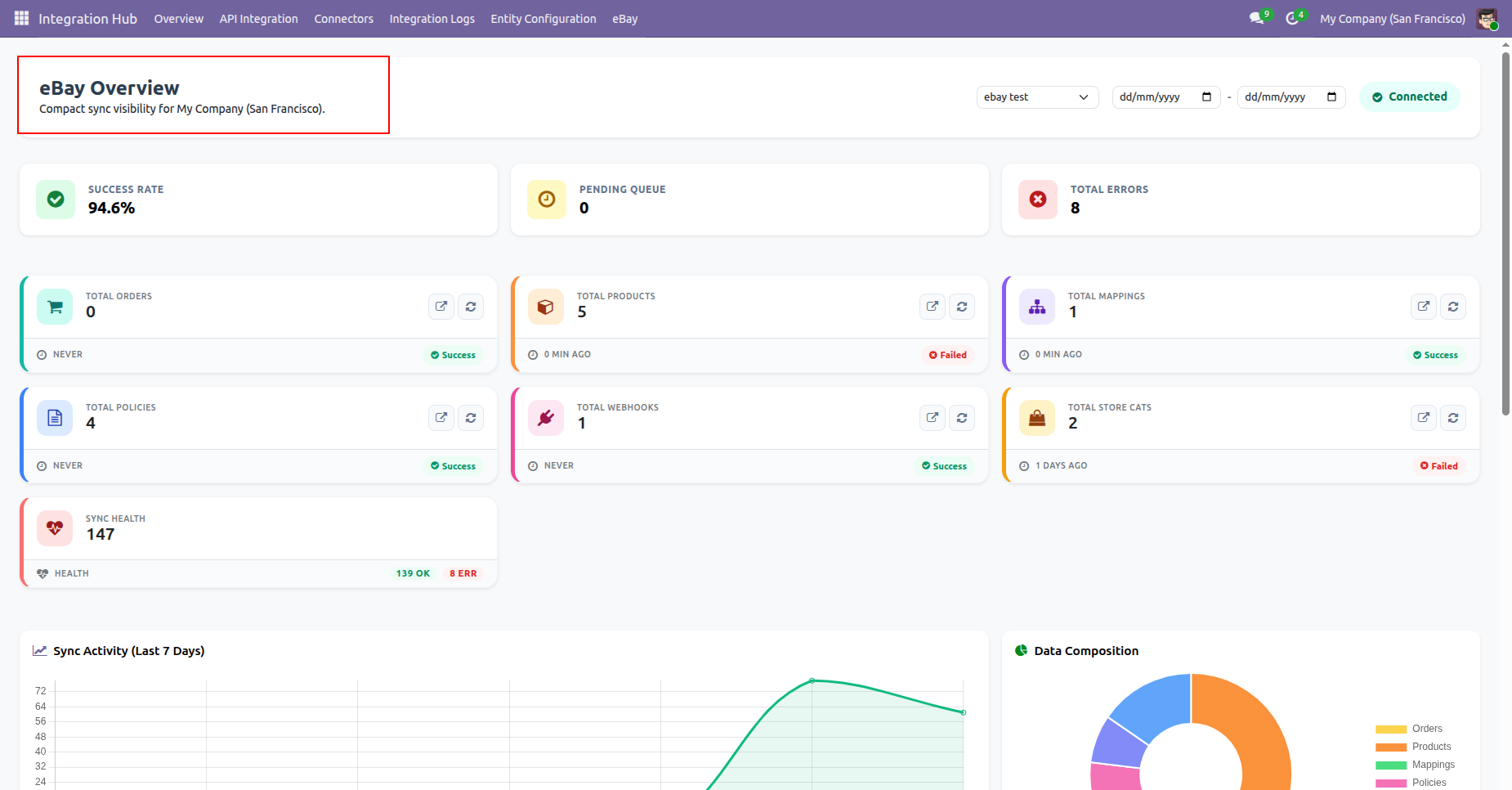
Task: Open Total Orders in external view
Action: coord(441,307)
